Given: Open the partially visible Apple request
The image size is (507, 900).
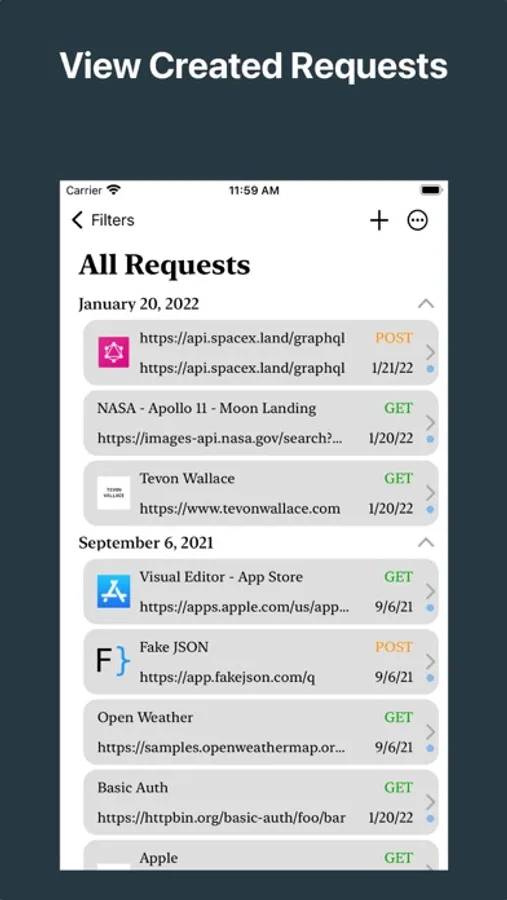Looking at the screenshot, I should click(x=261, y=855).
